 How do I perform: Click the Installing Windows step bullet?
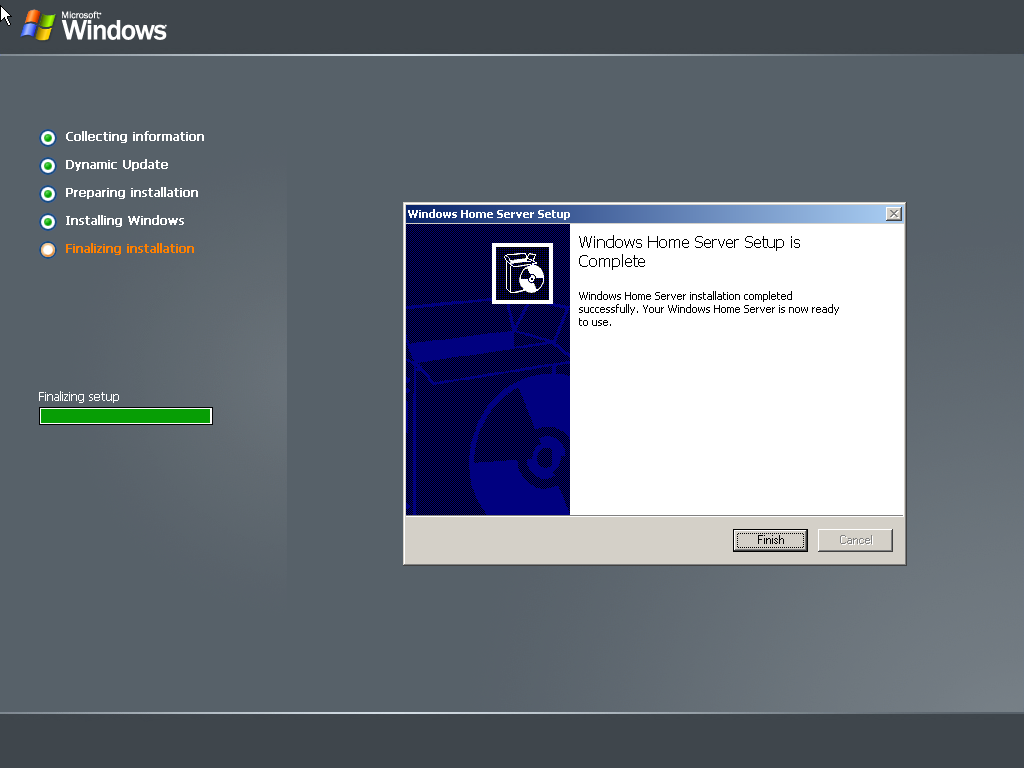(x=48, y=222)
